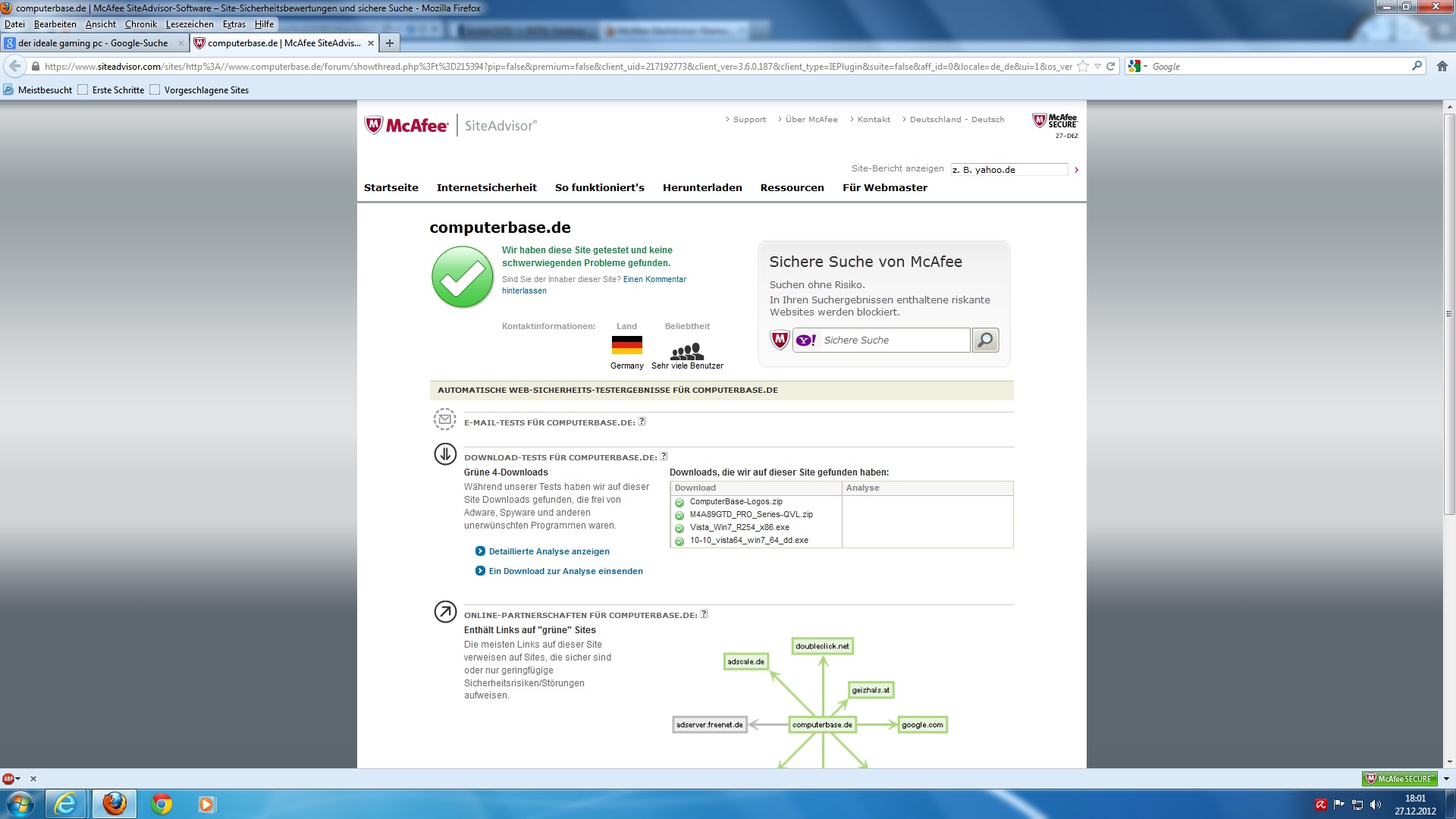The height and width of the screenshot is (819, 1456).
Task: Open Google Chrome from the taskbar
Action: click(x=162, y=804)
